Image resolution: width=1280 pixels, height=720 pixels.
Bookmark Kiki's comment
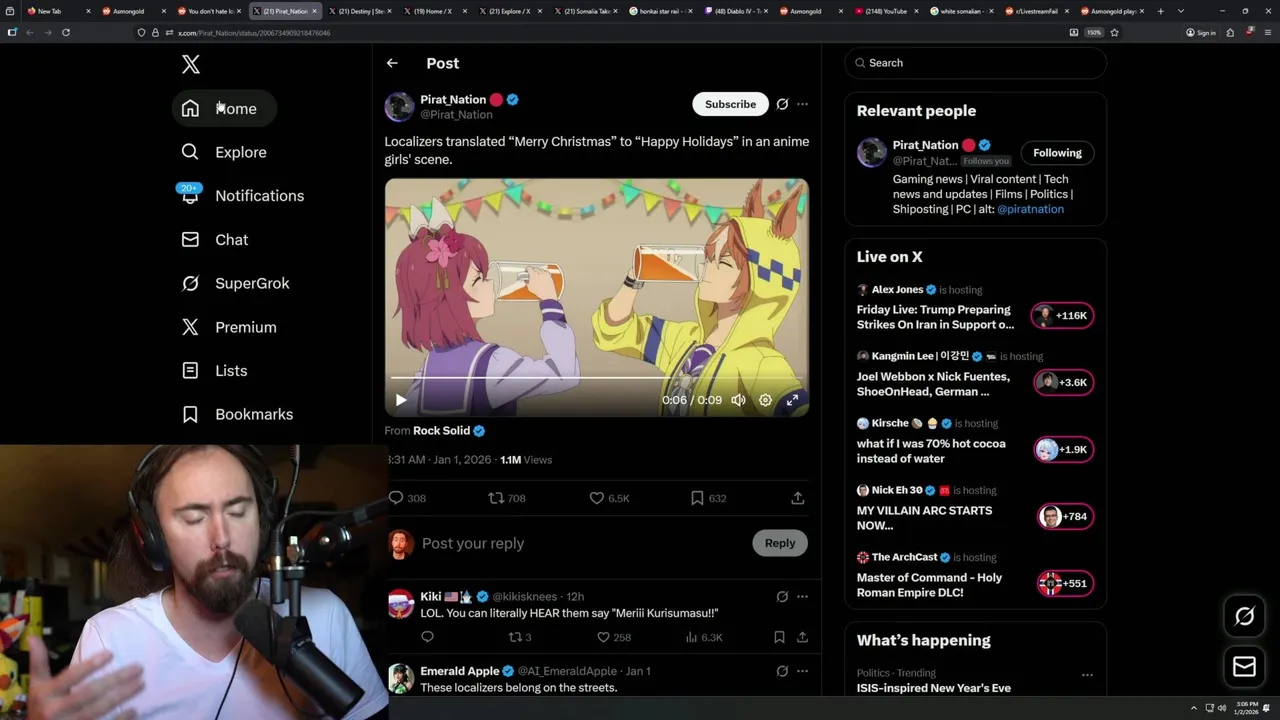point(779,637)
